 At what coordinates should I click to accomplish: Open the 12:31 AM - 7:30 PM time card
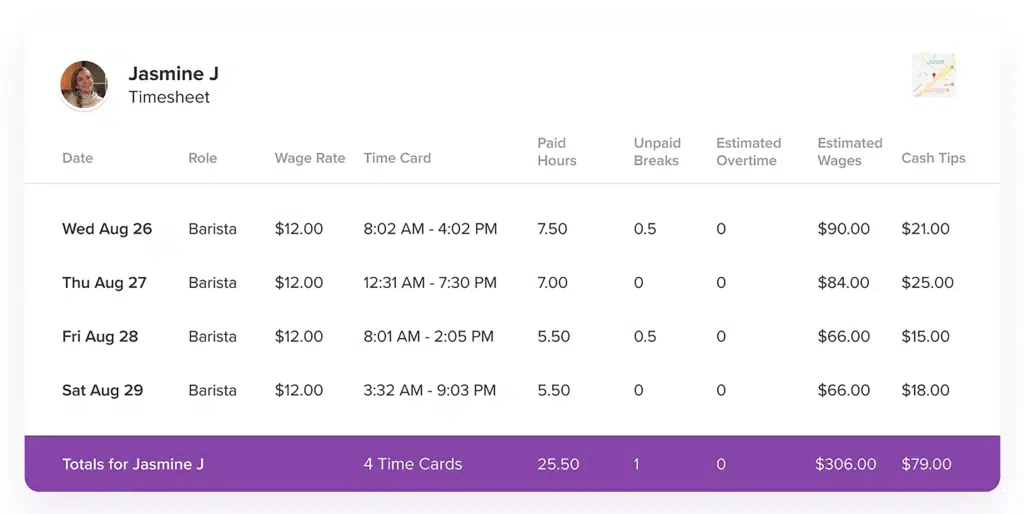(x=430, y=283)
